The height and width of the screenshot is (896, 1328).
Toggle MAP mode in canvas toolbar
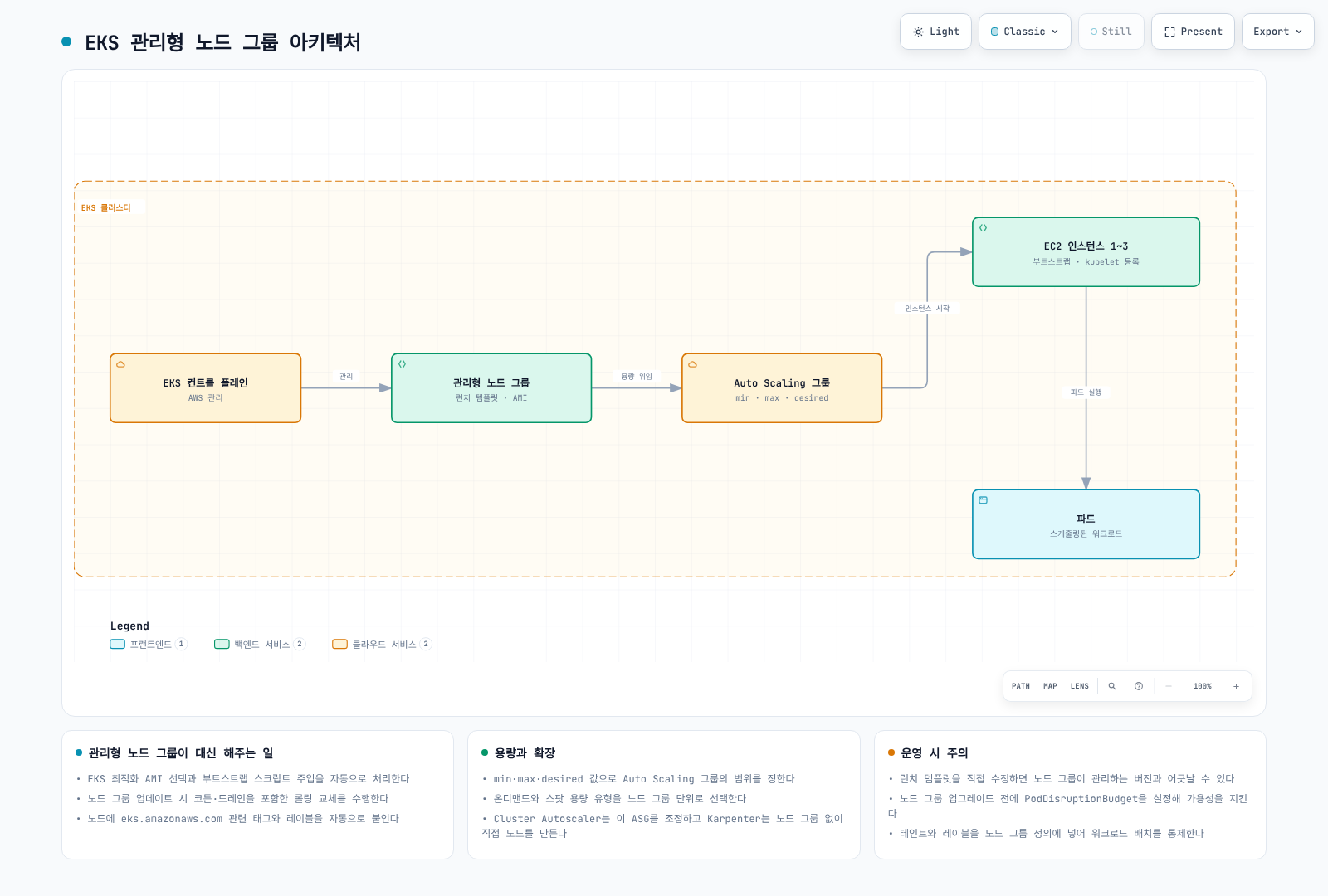(1050, 686)
